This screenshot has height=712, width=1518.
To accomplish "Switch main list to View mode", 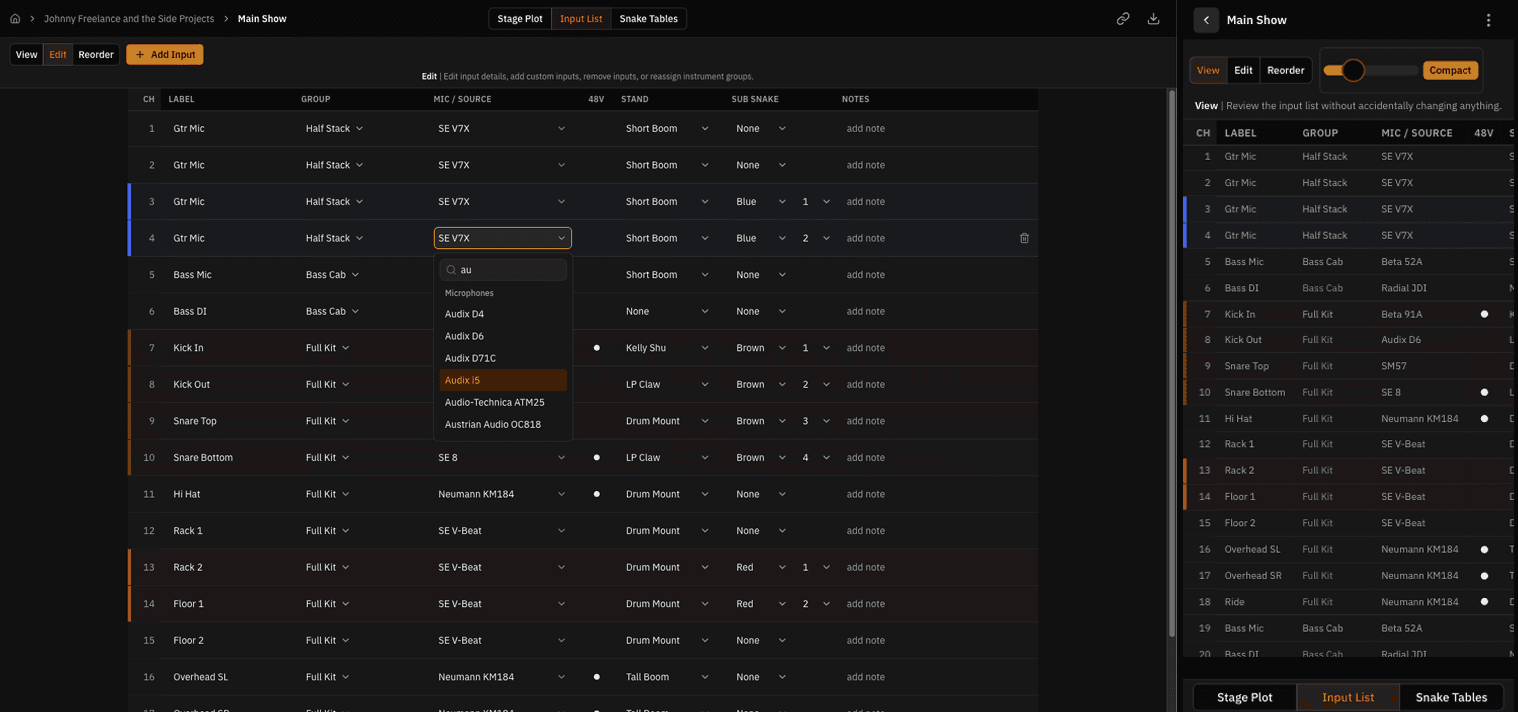I will (x=26, y=55).
